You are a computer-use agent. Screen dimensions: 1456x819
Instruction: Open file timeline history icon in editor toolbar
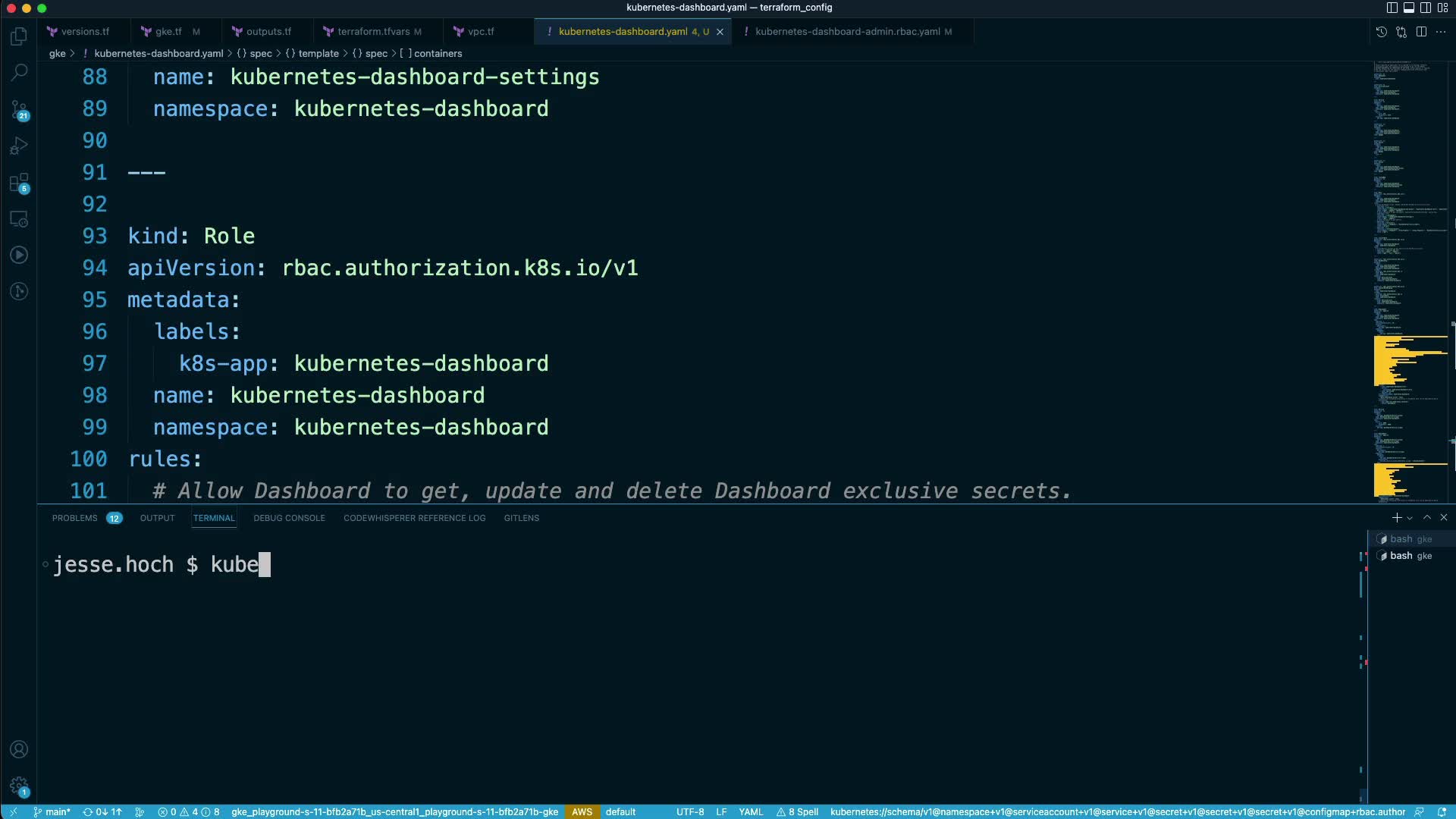click(x=1381, y=32)
